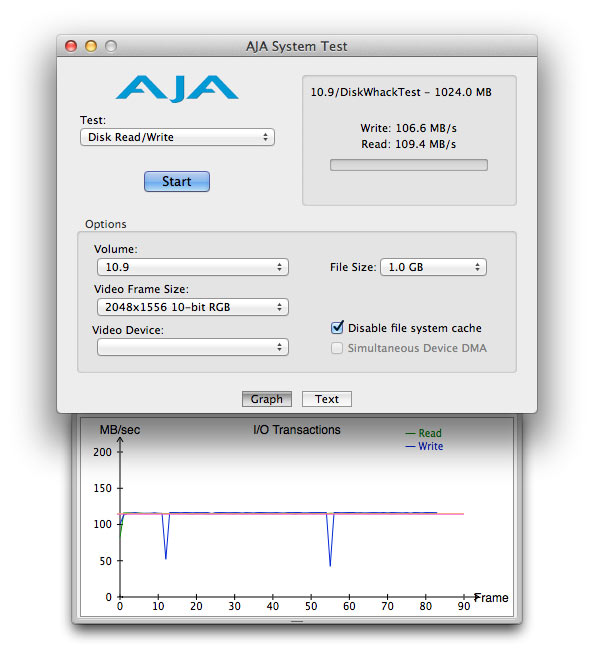Open the Test type dropdown
The height and width of the screenshot is (648, 594).
coord(177,137)
